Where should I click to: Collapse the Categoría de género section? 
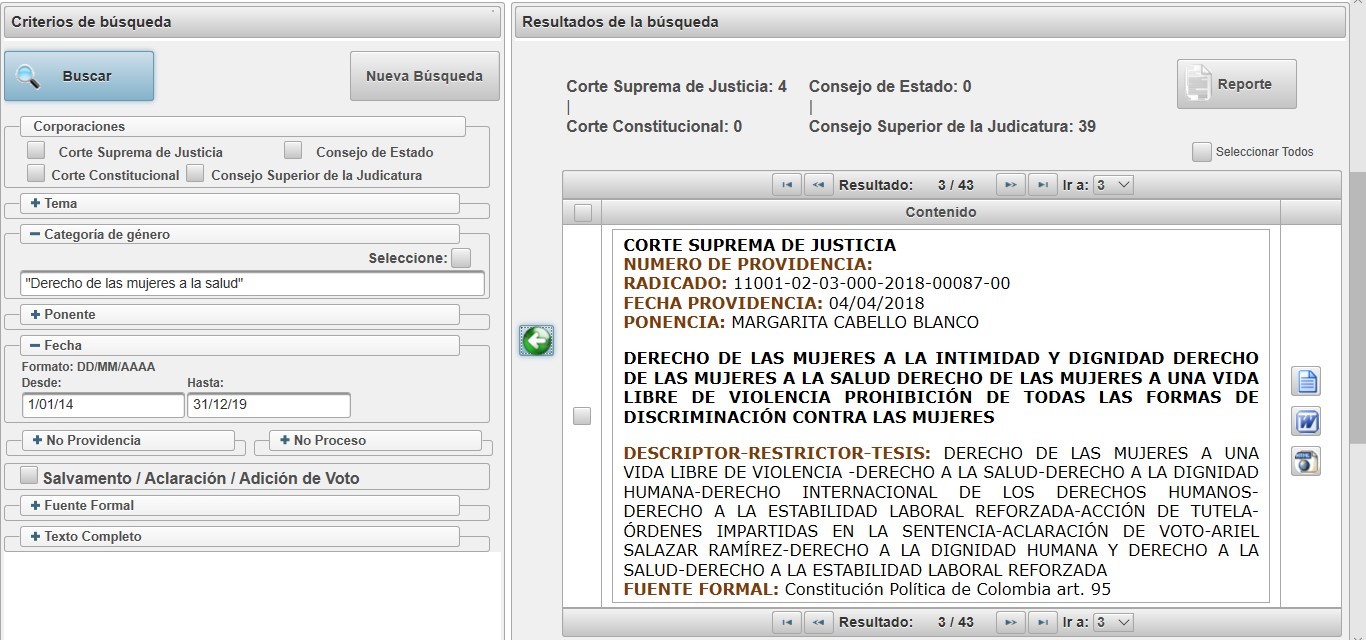tap(36, 234)
